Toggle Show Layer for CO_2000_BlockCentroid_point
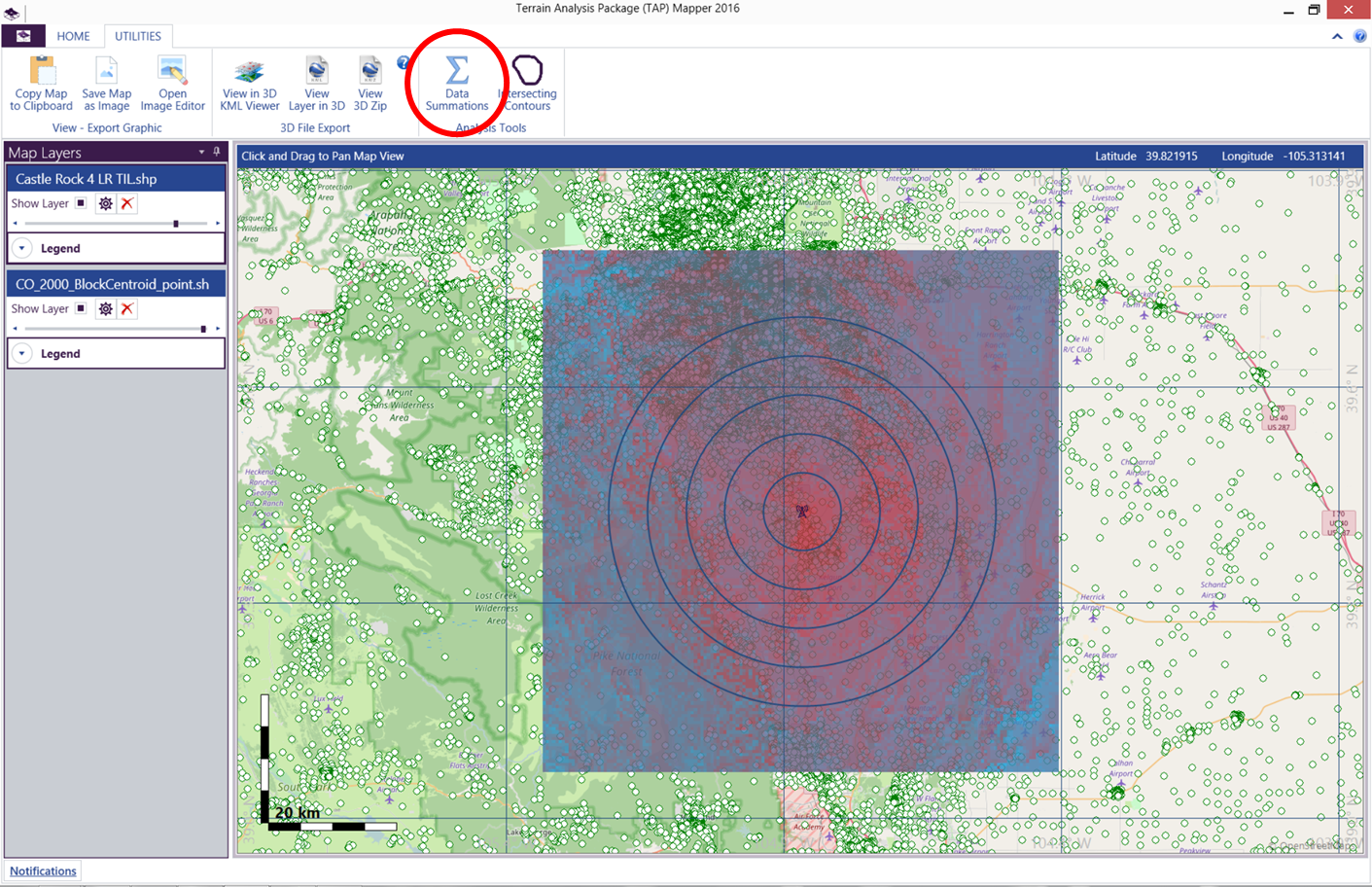The height and width of the screenshot is (887, 1372). point(81,308)
